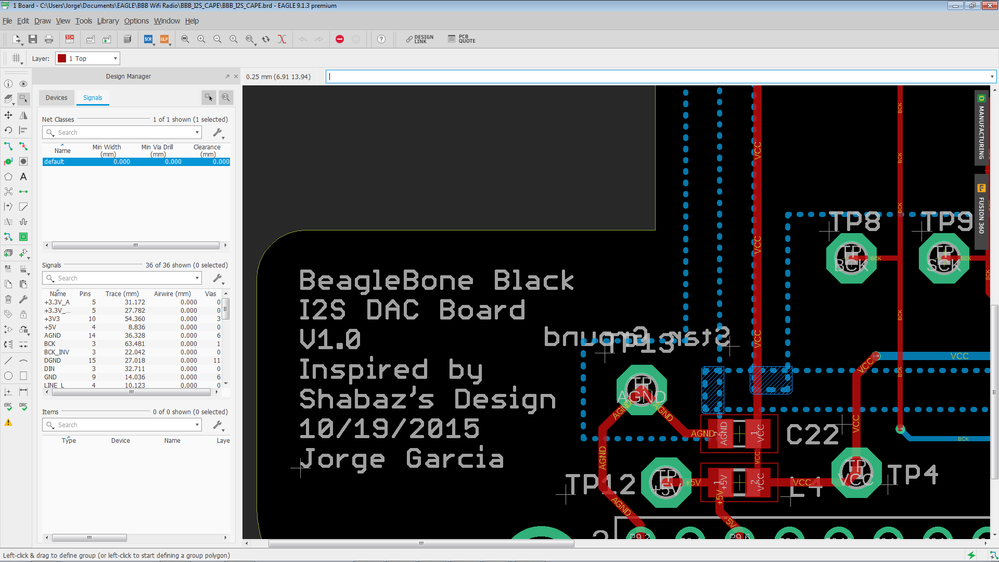Screen dimensions: 999x562
Task: Open the Fusion 360 side panel tab
Action: 981,210
